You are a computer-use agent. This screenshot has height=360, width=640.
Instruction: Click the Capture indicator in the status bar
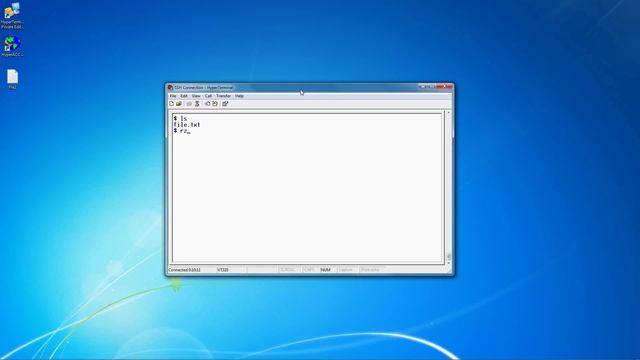[x=346, y=270]
